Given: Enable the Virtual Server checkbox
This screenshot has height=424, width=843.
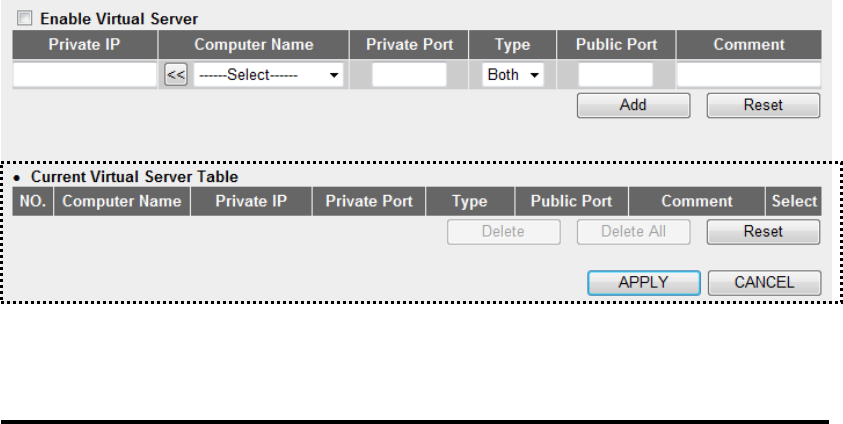Looking at the screenshot, I should tap(25, 18).
